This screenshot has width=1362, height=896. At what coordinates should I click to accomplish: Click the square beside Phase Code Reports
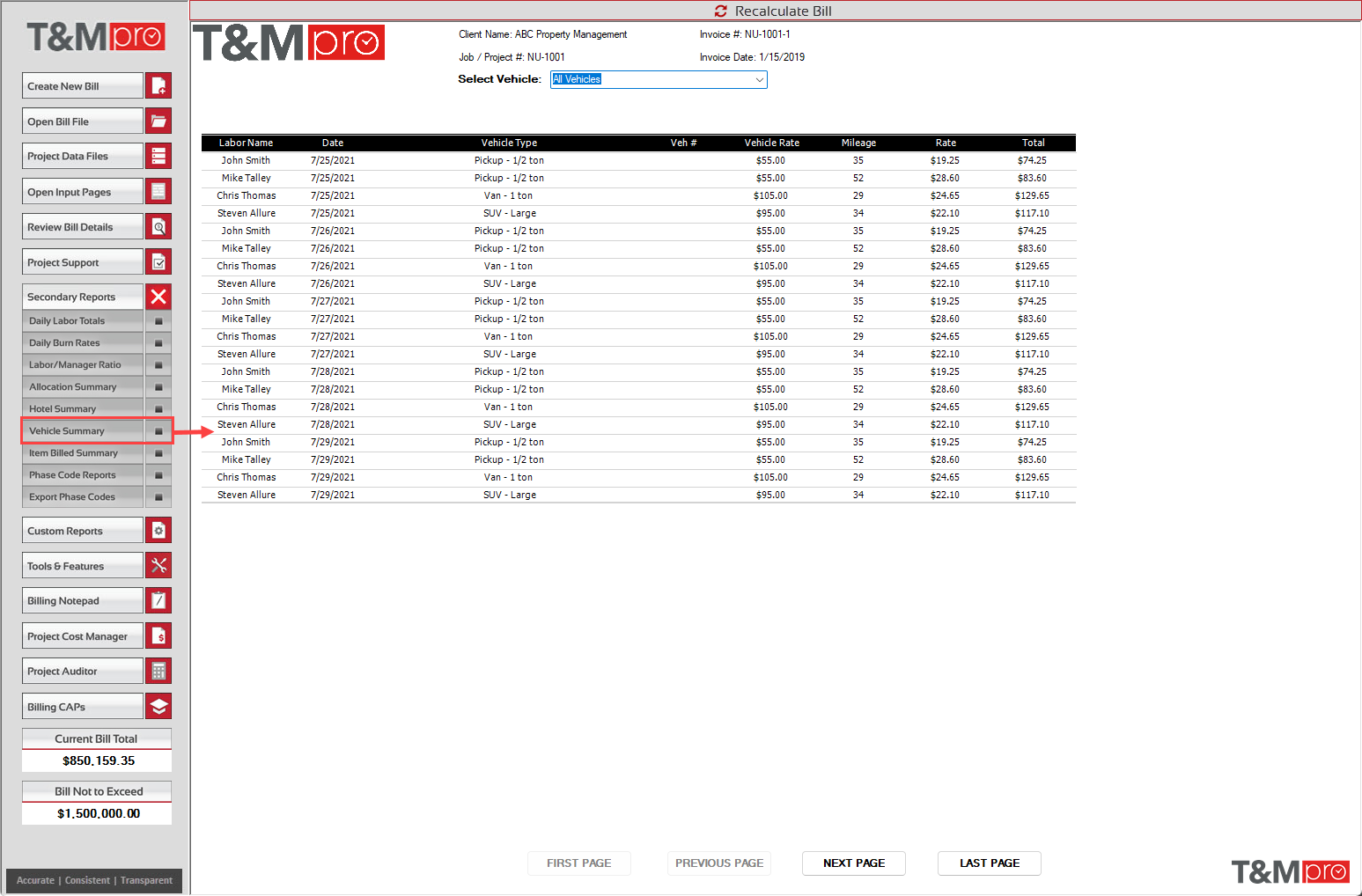(x=158, y=475)
